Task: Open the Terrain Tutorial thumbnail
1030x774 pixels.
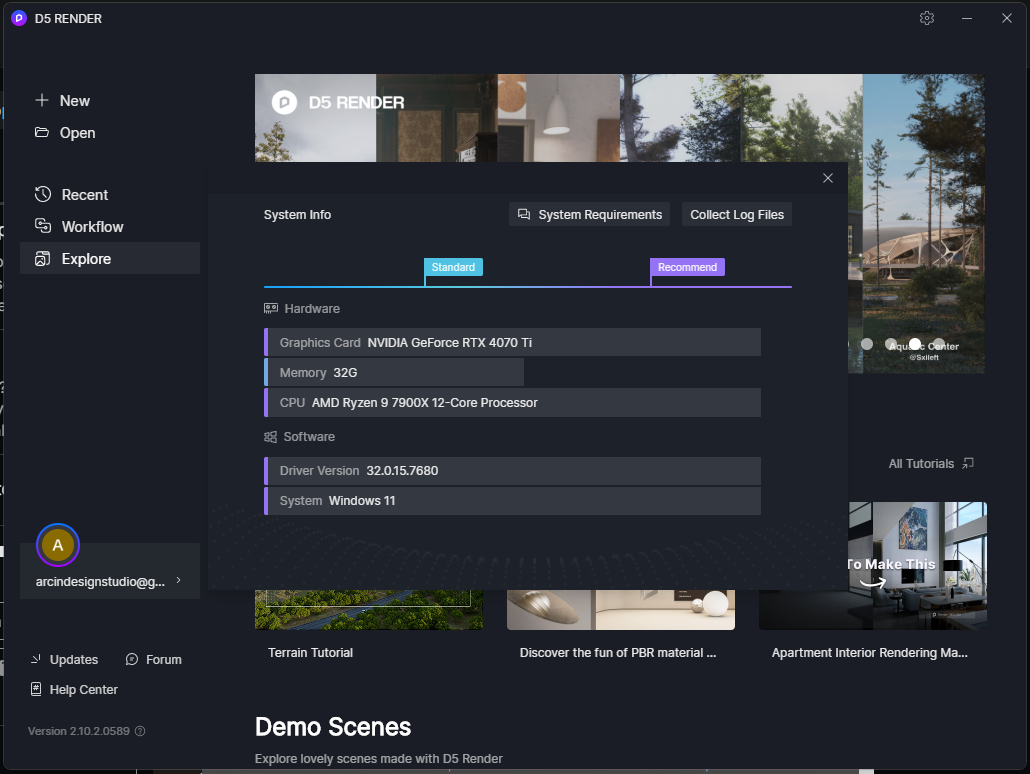Action: (369, 610)
